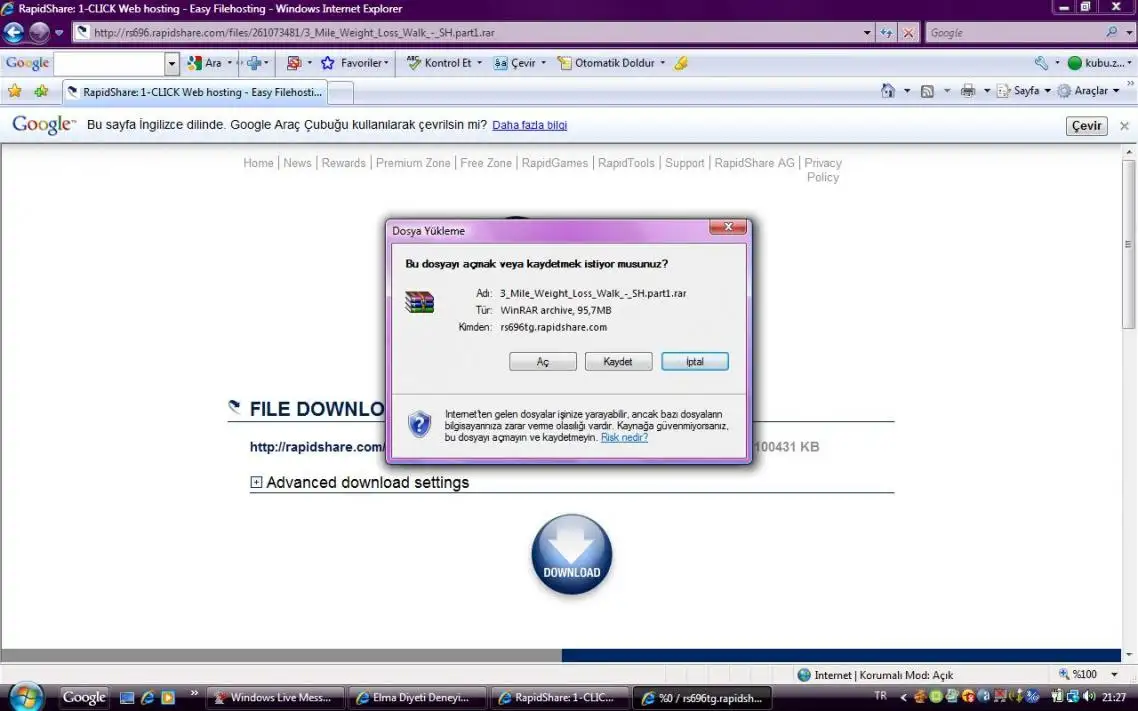Click the volume speaker icon in system tray
This screenshot has width=1138, height=711.
point(1087,697)
